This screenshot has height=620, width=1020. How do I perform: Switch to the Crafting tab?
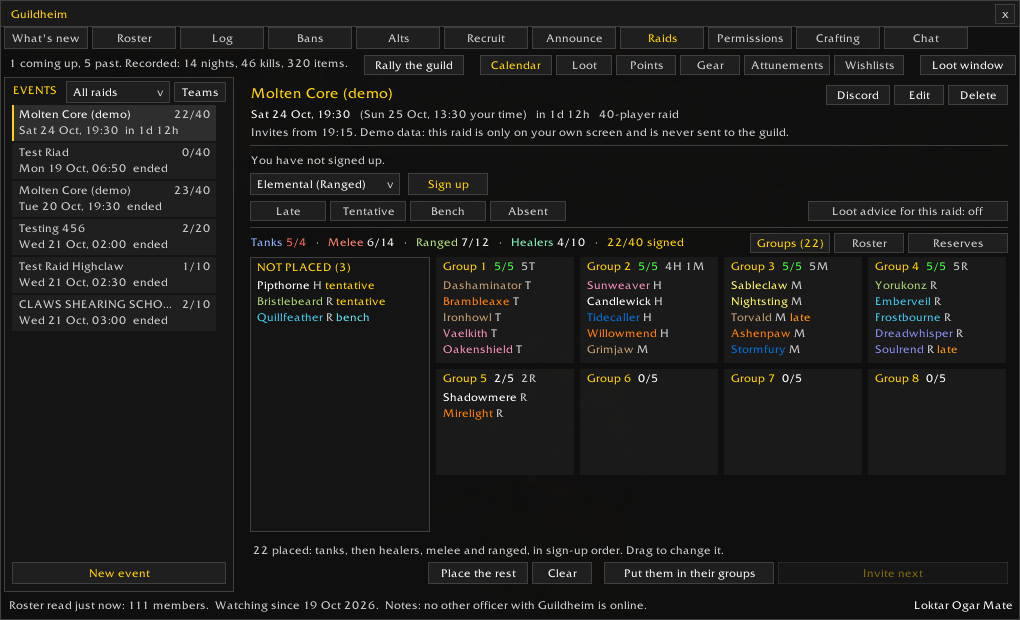[838, 38]
